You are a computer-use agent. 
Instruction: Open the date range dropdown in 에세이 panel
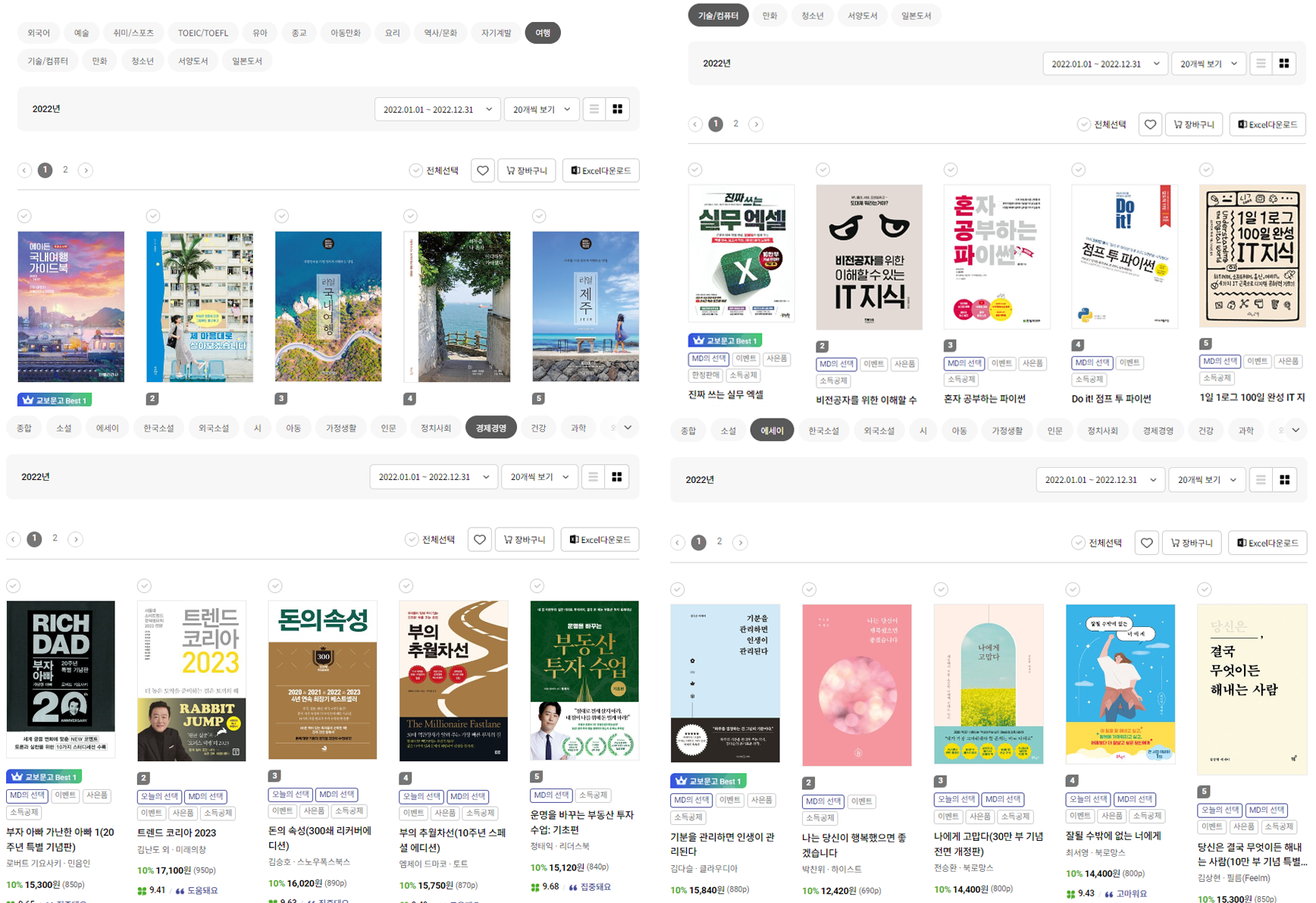pos(1100,479)
